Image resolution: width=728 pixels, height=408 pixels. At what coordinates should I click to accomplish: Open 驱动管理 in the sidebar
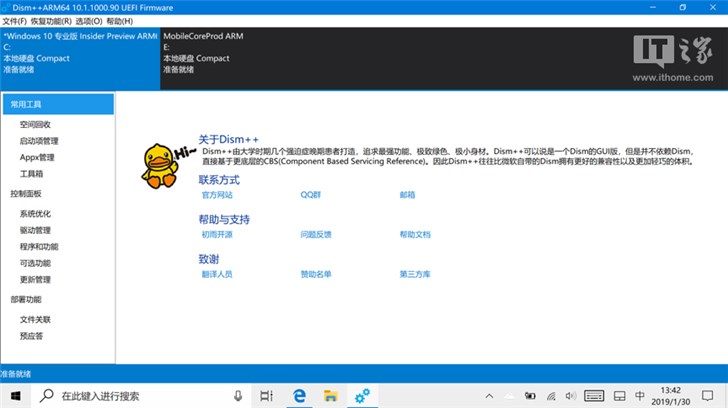35,230
